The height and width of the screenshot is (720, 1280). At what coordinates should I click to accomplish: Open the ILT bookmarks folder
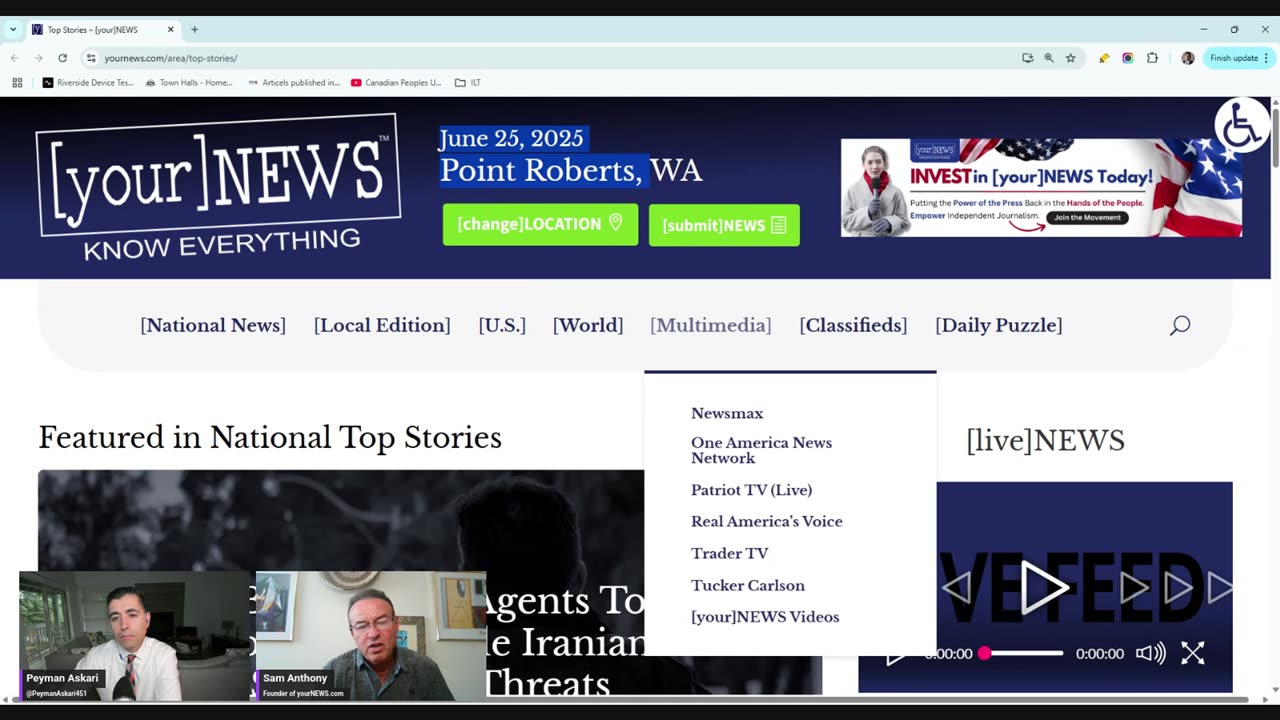[468, 83]
